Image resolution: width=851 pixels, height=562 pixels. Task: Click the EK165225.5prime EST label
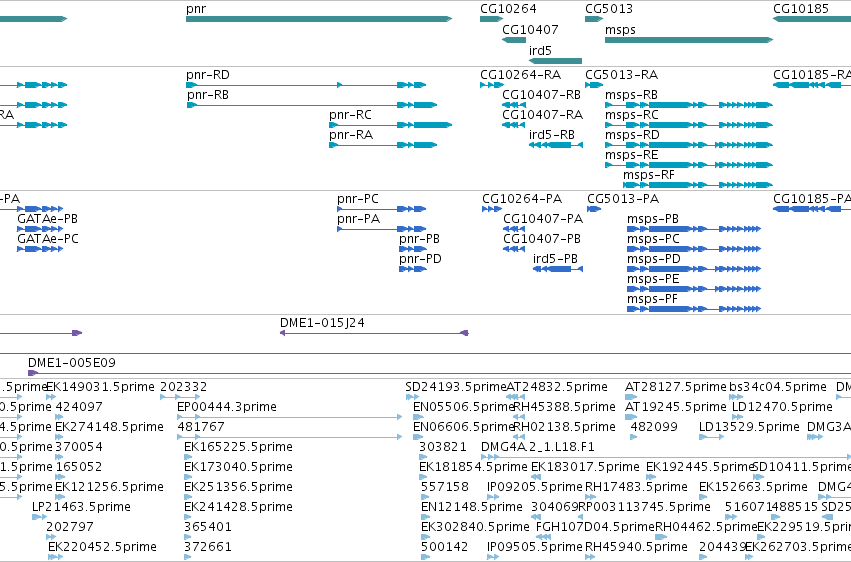click(x=238, y=447)
